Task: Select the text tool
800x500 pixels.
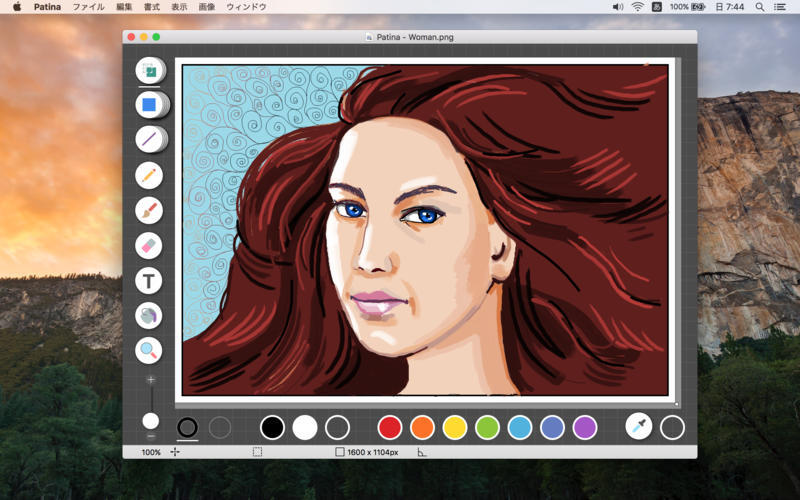Action: (x=149, y=280)
